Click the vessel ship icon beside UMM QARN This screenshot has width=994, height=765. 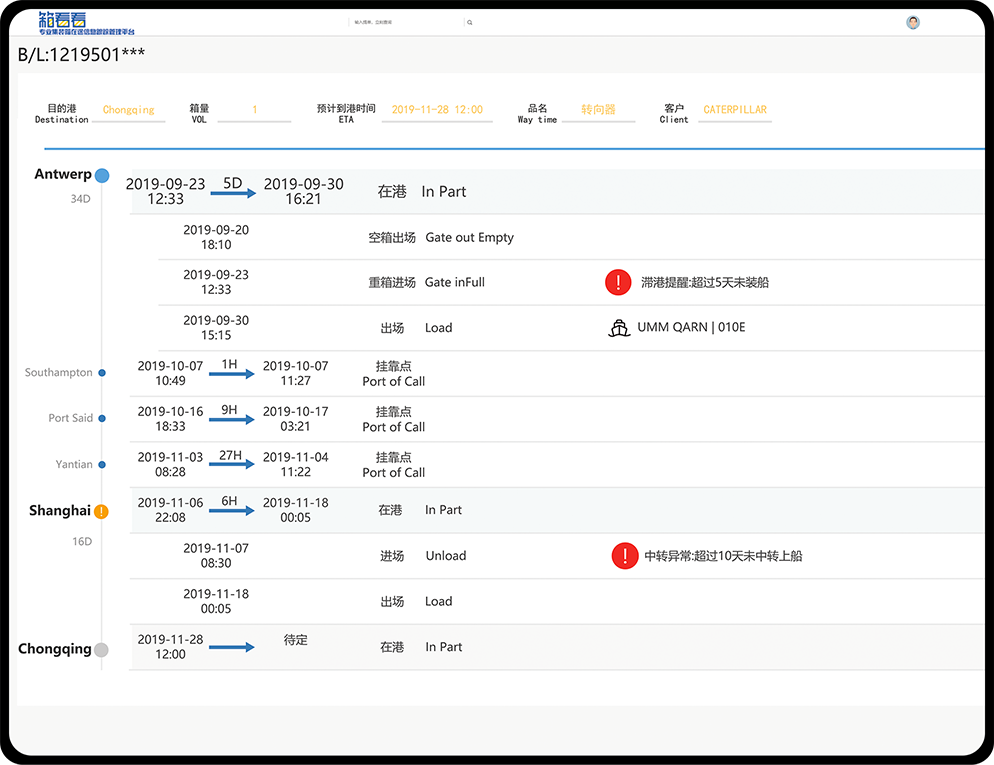[x=619, y=328]
